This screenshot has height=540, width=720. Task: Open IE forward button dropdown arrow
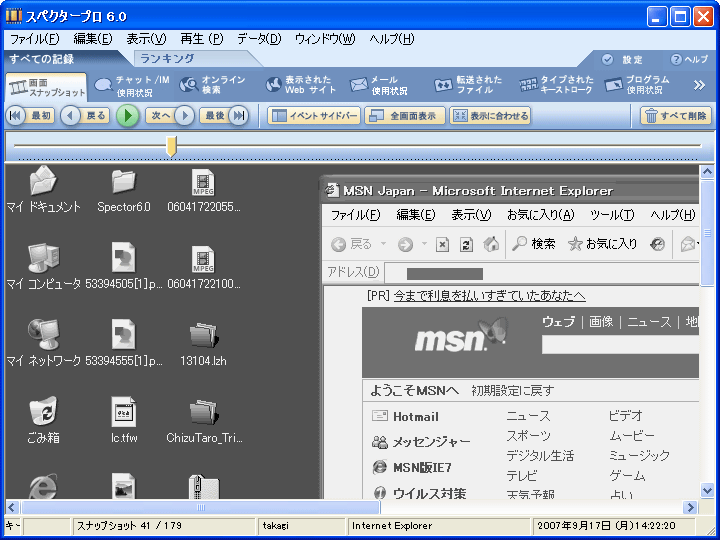425,244
